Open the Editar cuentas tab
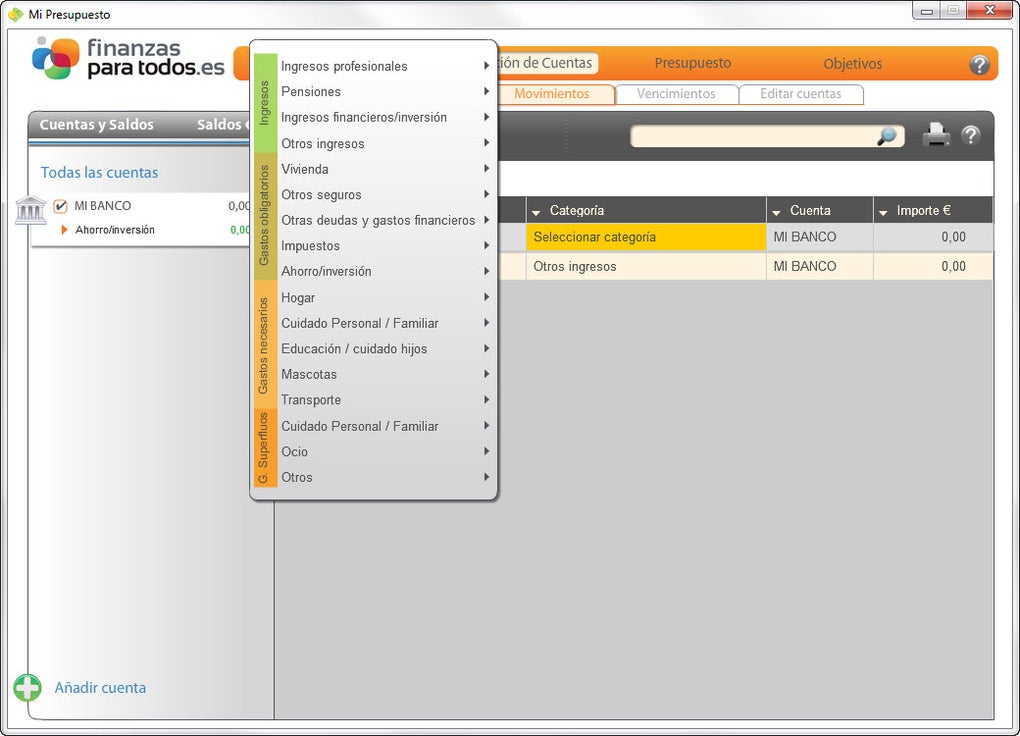This screenshot has height=736, width=1020. click(x=801, y=94)
